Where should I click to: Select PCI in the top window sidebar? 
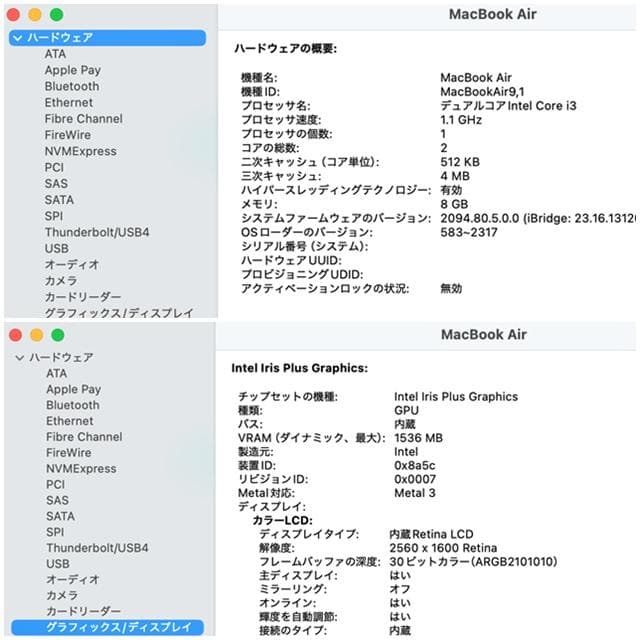[x=54, y=167]
